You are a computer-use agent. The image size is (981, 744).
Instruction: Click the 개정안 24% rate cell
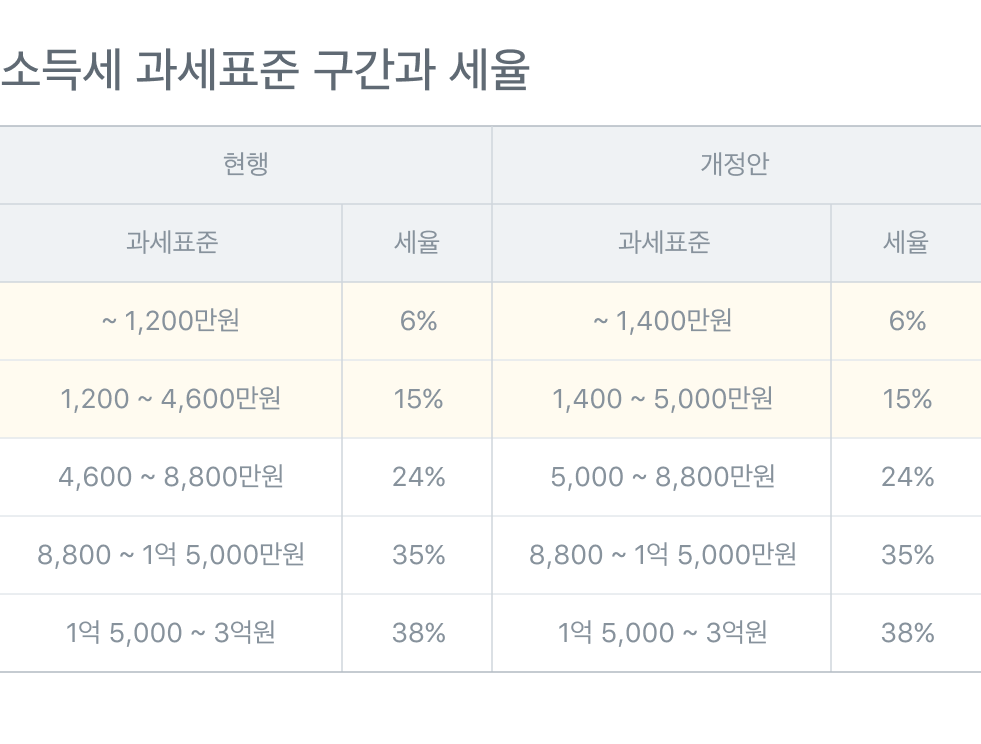pyautogui.click(x=907, y=477)
